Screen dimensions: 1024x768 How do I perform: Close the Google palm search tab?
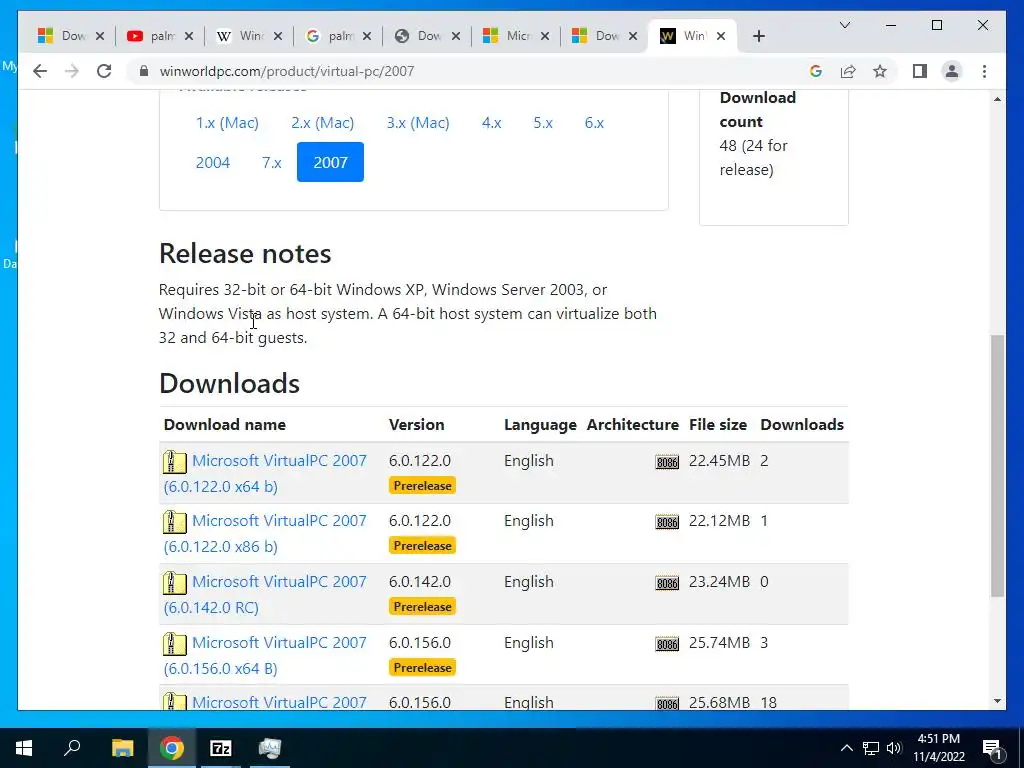pyautogui.click(x=367, y=36)
